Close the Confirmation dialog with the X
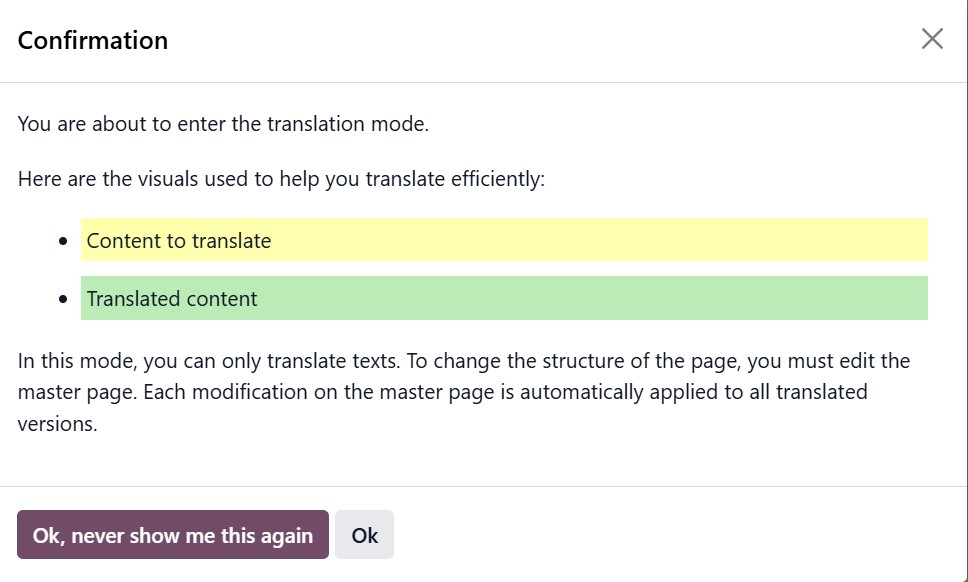This screenshot has width=968, height=582. click(x=932, y=39)
